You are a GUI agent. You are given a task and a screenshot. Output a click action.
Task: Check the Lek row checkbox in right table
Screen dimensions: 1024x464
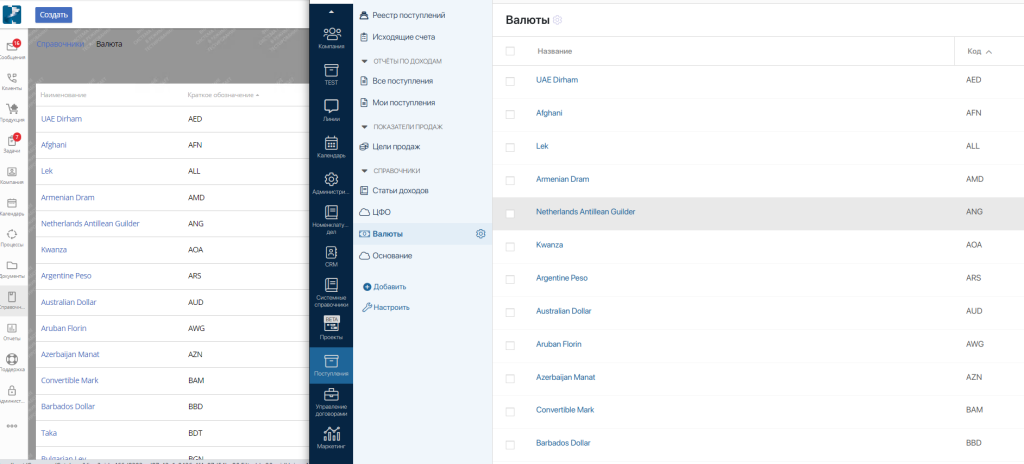[x=510, y=147]
